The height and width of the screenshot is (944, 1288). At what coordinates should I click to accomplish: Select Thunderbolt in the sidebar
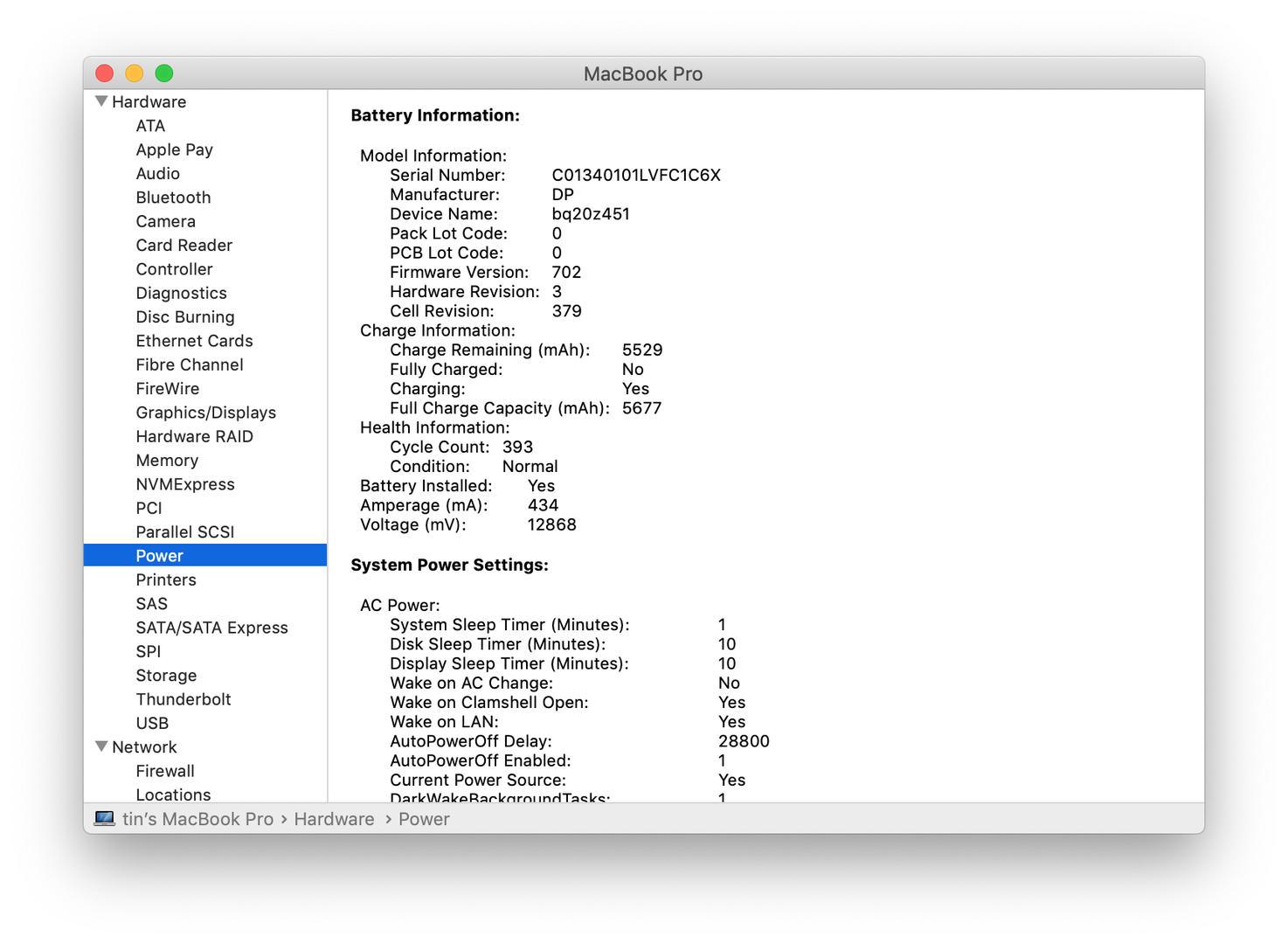click(184, 699)
